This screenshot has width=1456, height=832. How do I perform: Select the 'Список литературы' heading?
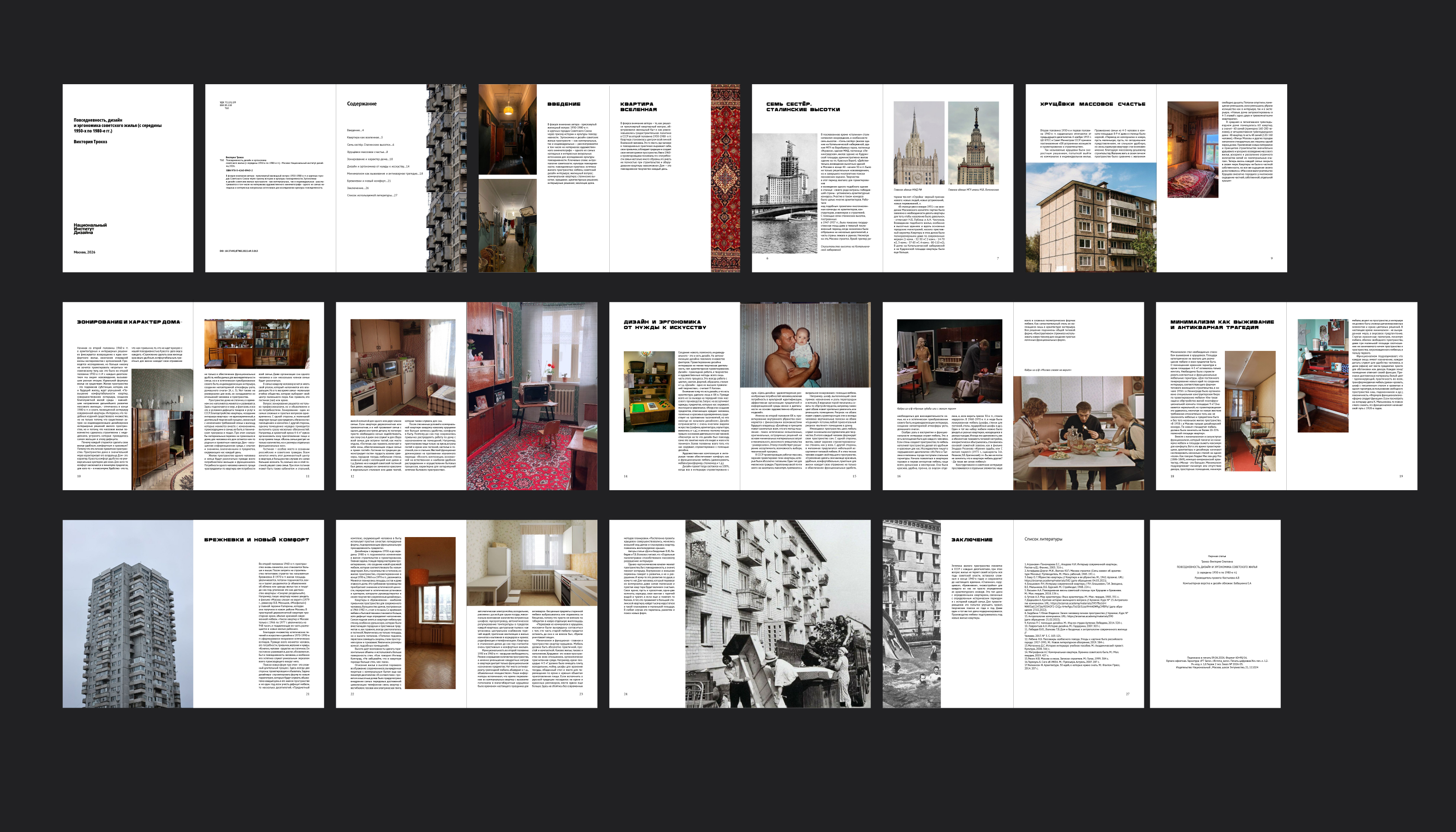click(1043, 539)
